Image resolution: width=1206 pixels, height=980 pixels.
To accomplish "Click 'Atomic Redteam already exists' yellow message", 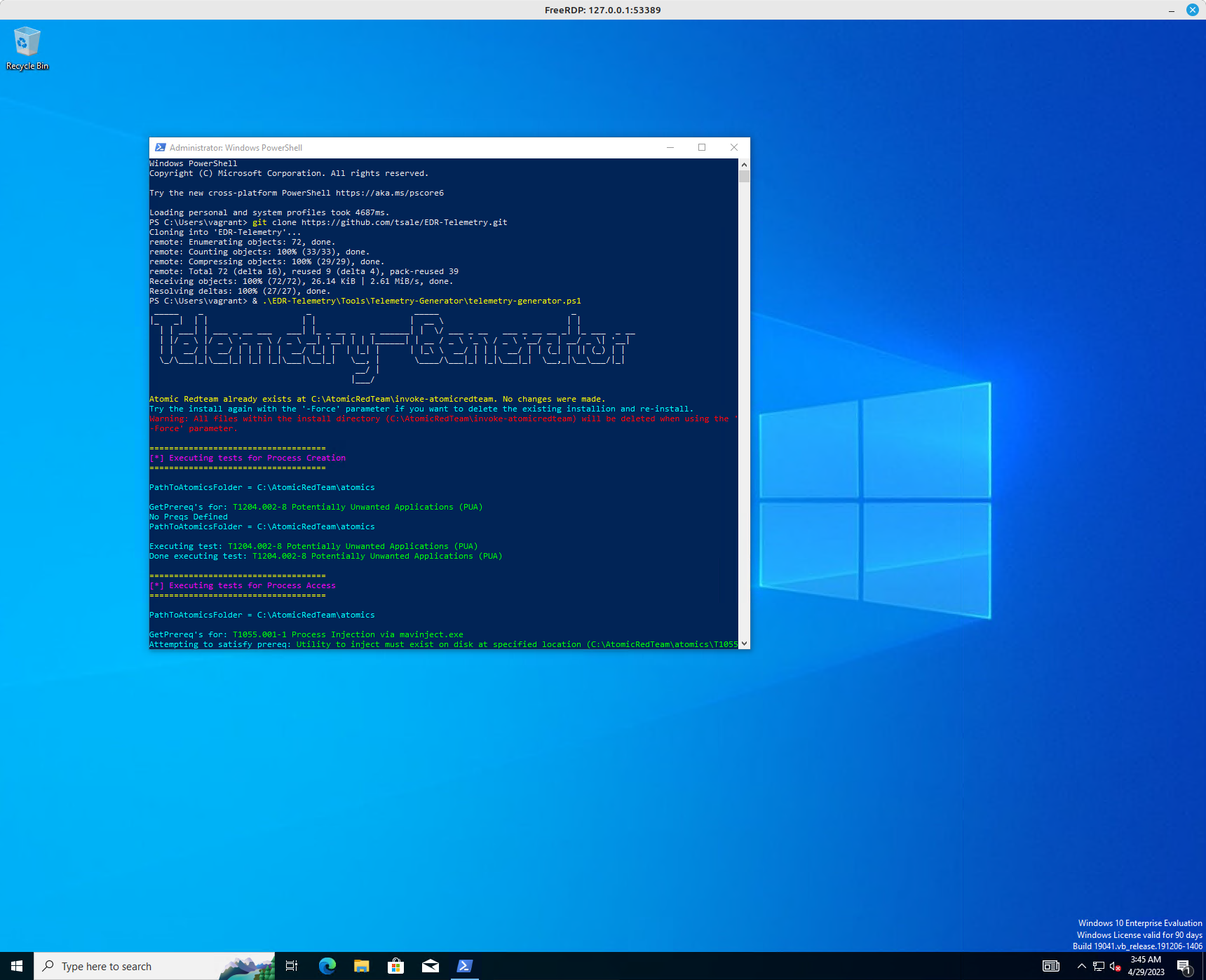I will (x=377, y=399).
